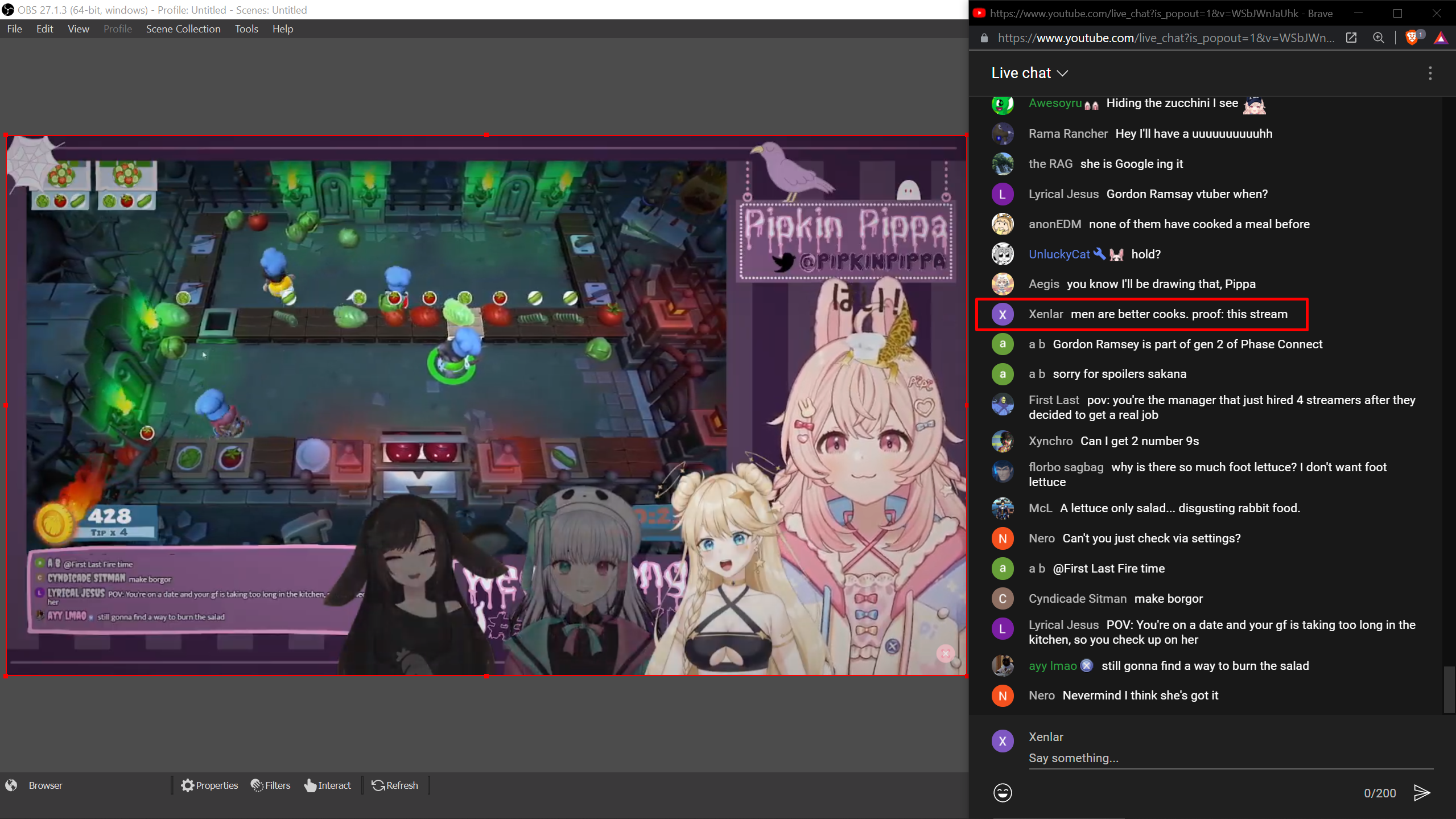Click the site lock icon
This screenshot has height=819, width=1456.
984,38
